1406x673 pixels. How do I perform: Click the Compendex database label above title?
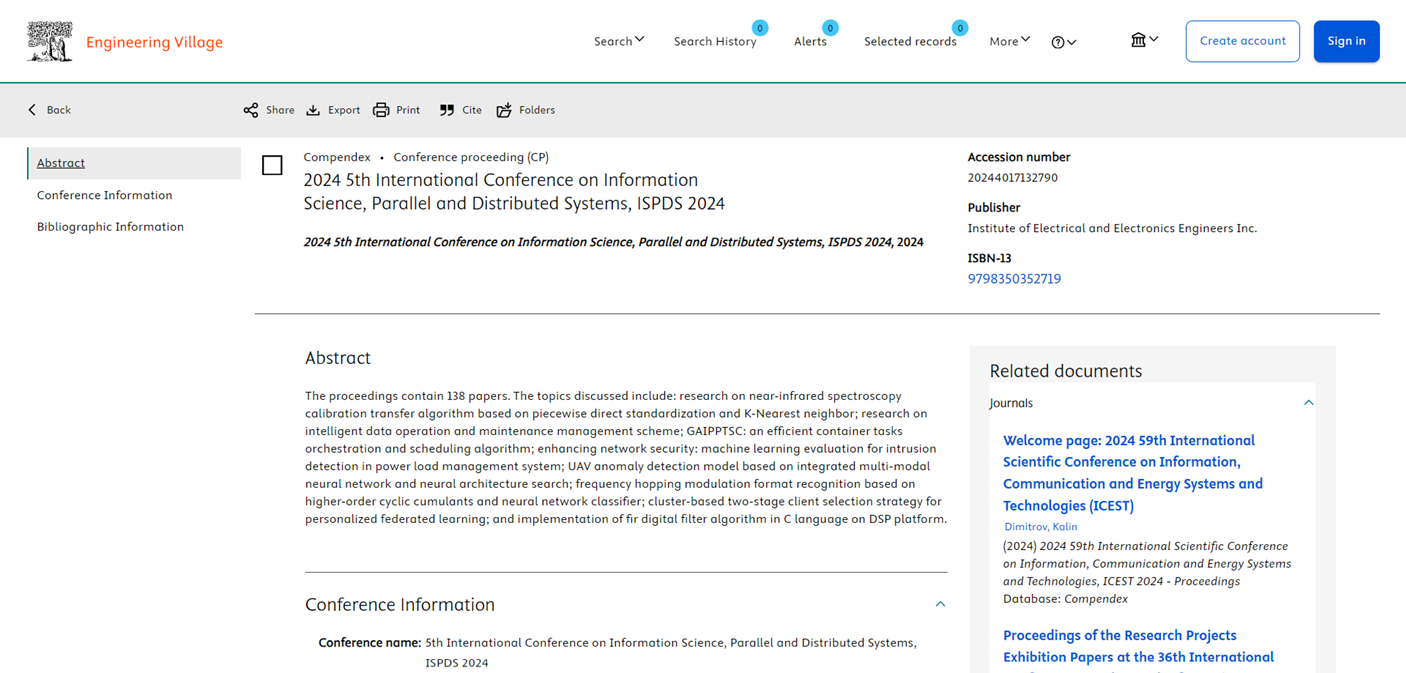click(x=337, y=157)
